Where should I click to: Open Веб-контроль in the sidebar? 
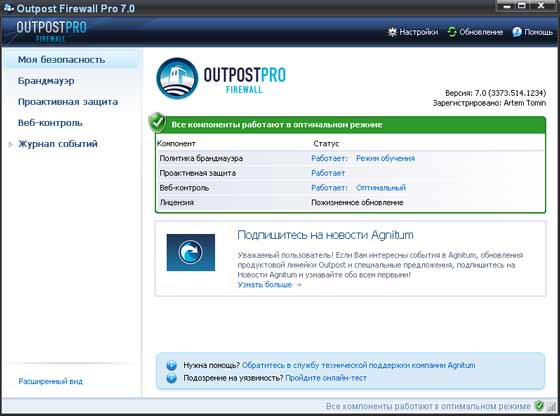pos(50,123)
